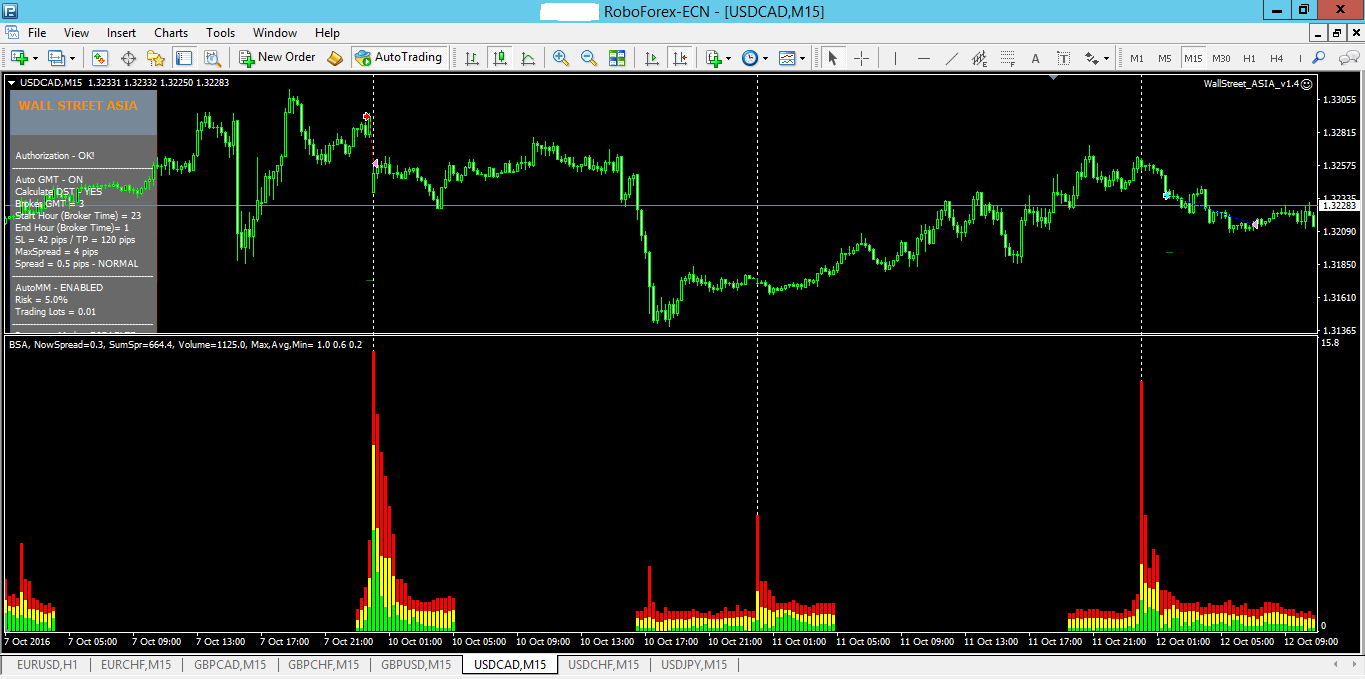Select the Equidistant Channel tool
Image resolution: width=1365 pixels, height=679 pixels.
coord(979,58)
